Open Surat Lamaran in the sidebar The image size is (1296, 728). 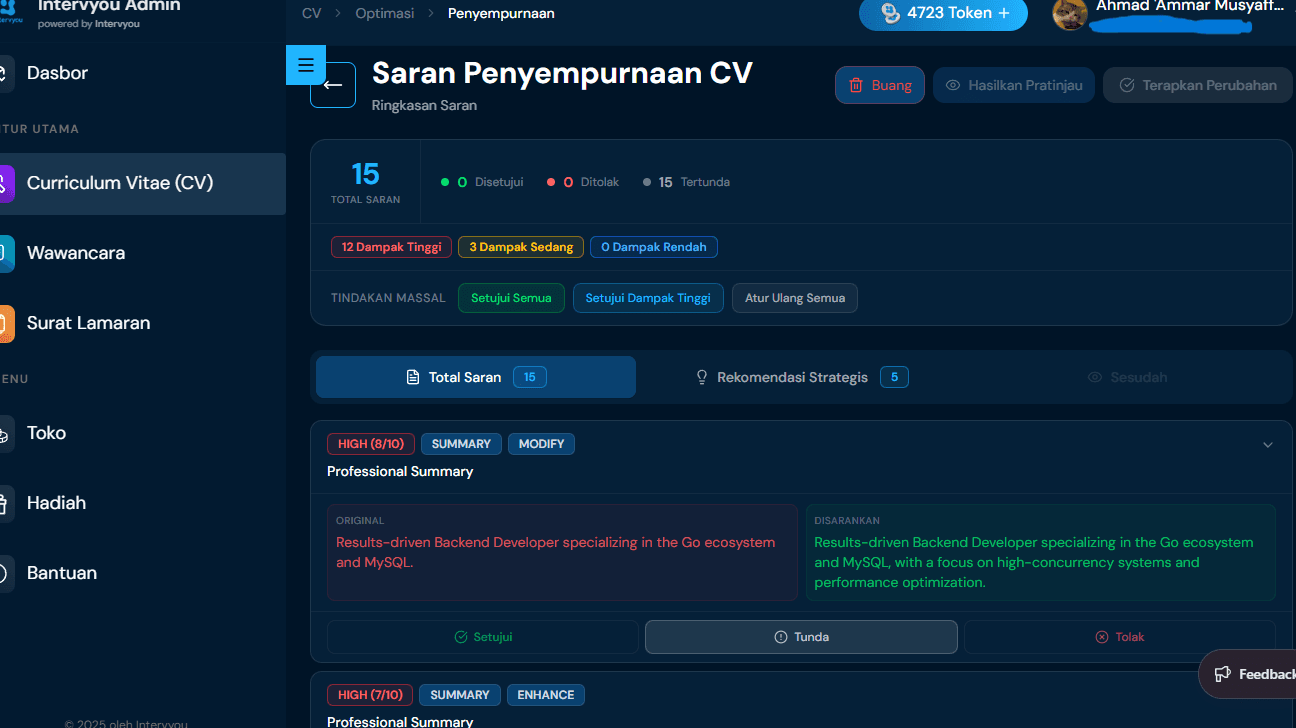[88, 323]
